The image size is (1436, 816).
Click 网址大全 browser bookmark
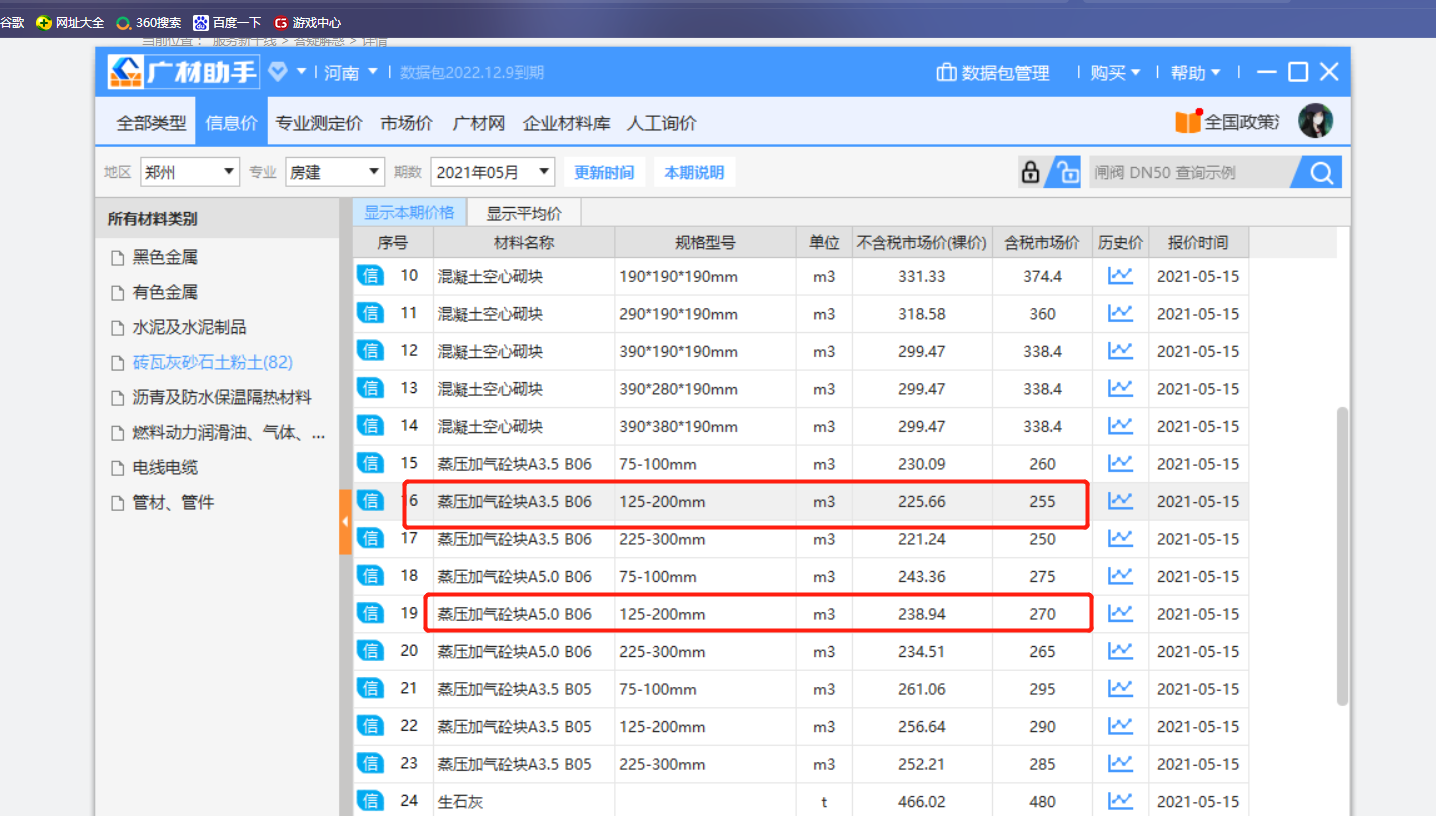(70, 22)
